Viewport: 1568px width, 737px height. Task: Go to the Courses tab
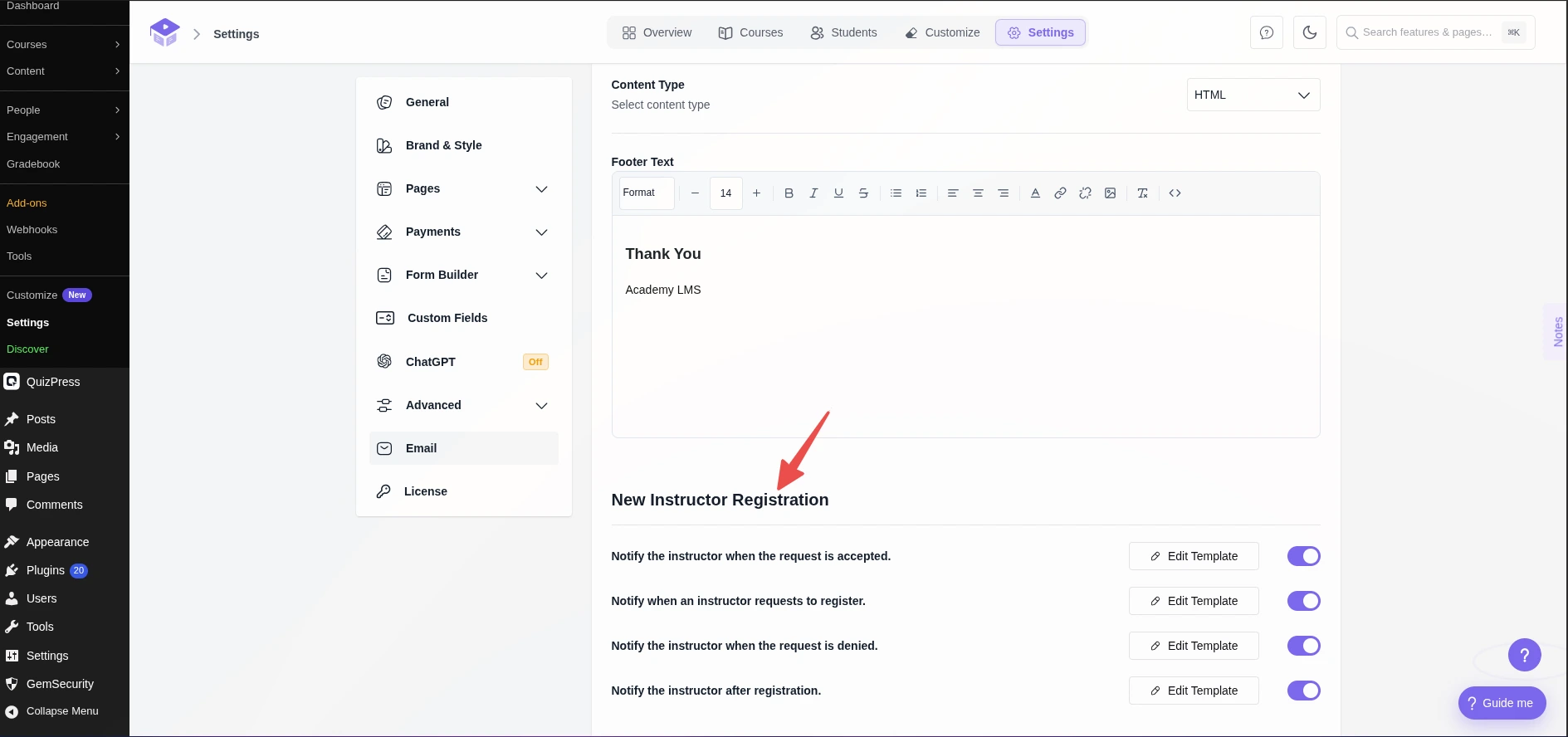click(x=750, y=32)
